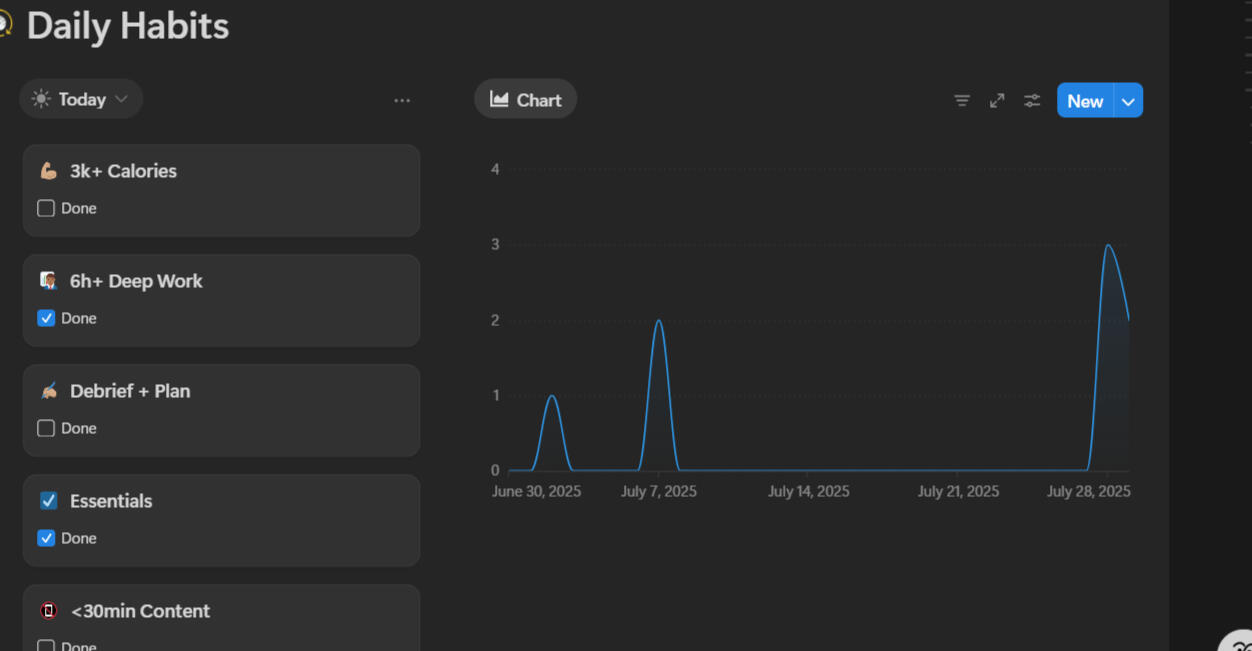Image resolution: width=1252 pixels, height=651 pixels.
Task: Click the chart peak near July 28, 2025
Action: (1107, 246)
